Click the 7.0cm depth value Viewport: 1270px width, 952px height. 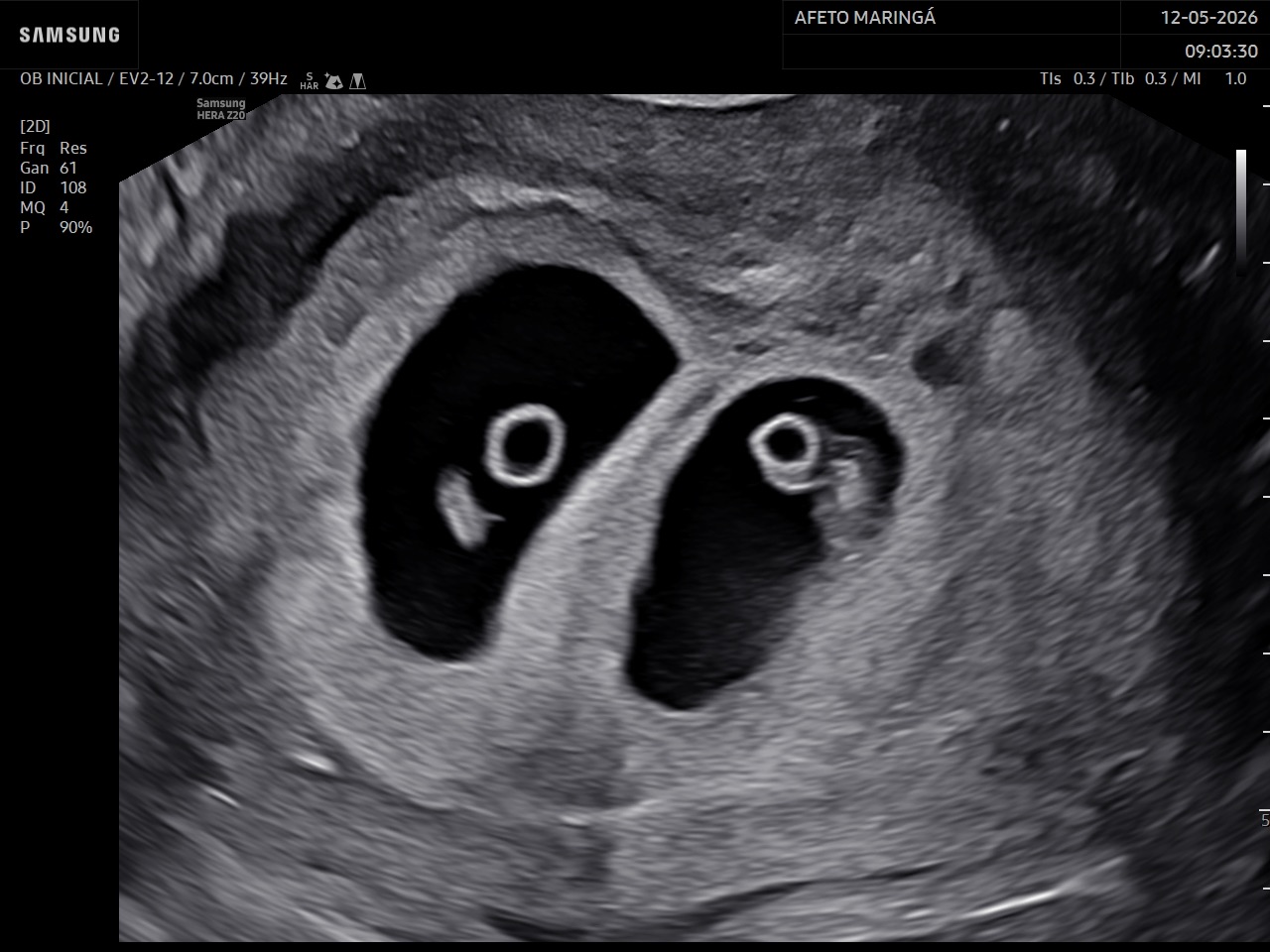pos(211,78)
